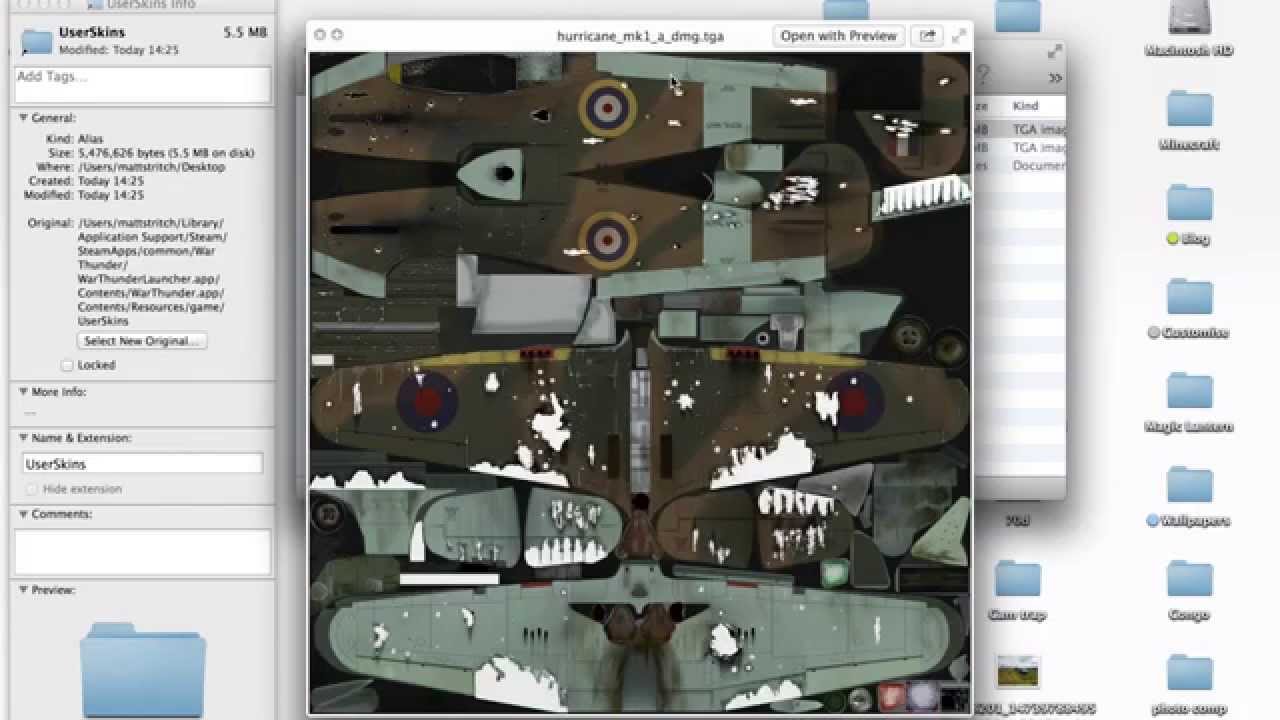Click Open with Preview button
This screenshot has width=1280, height=720.
pos(838,35)
